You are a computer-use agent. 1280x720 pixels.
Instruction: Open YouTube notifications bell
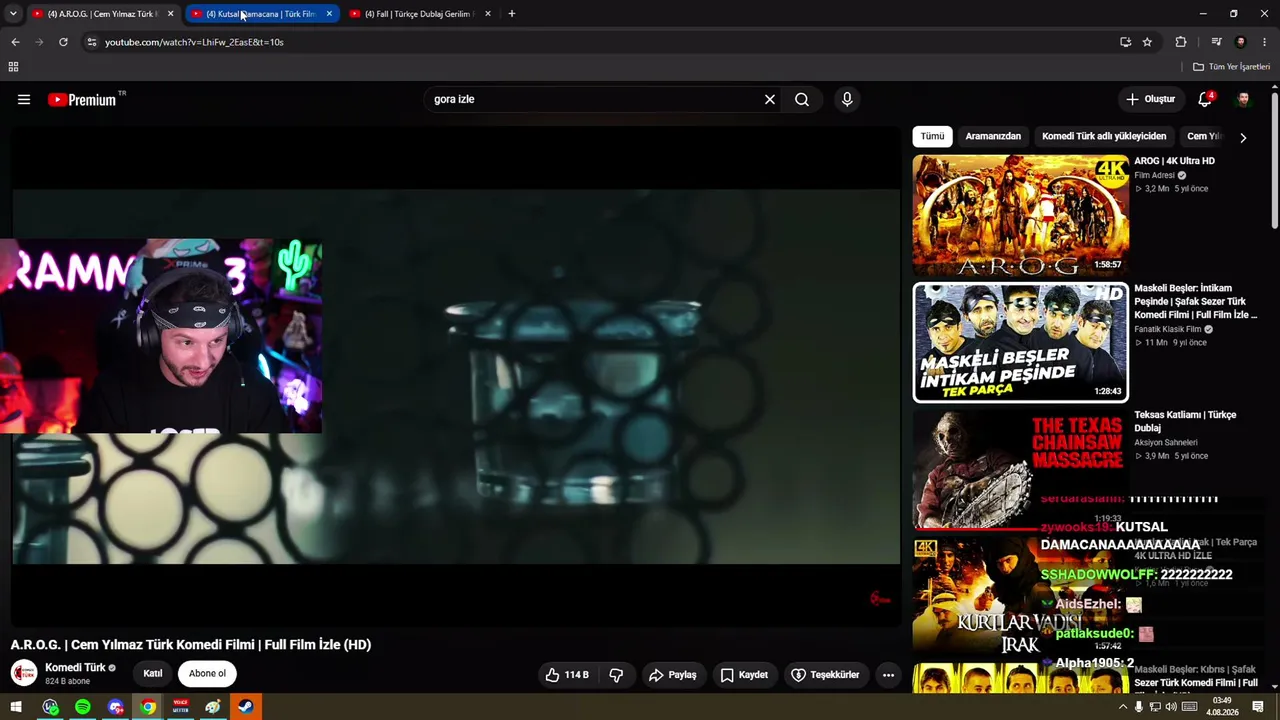click(1205, 99)
